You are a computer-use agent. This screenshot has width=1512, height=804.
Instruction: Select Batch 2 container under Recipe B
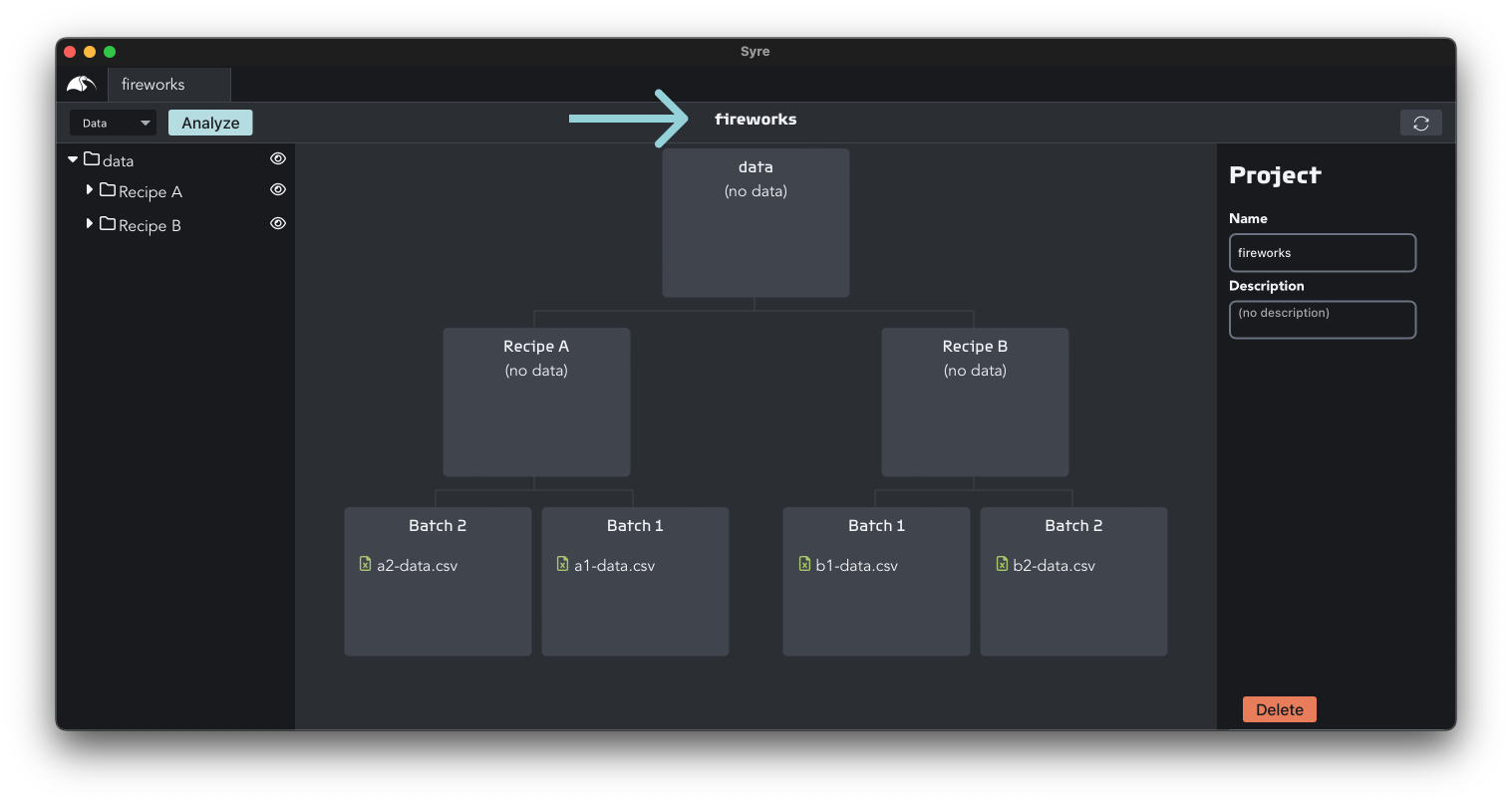[1073, 582]
